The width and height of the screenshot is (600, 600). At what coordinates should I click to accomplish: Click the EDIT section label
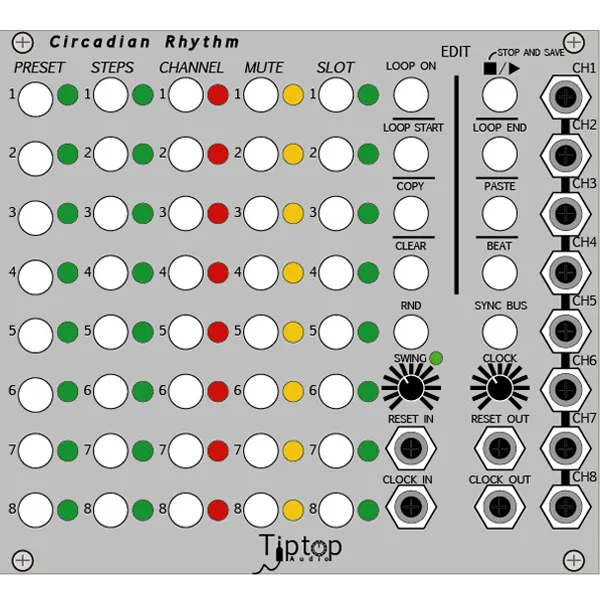[455, 52]
